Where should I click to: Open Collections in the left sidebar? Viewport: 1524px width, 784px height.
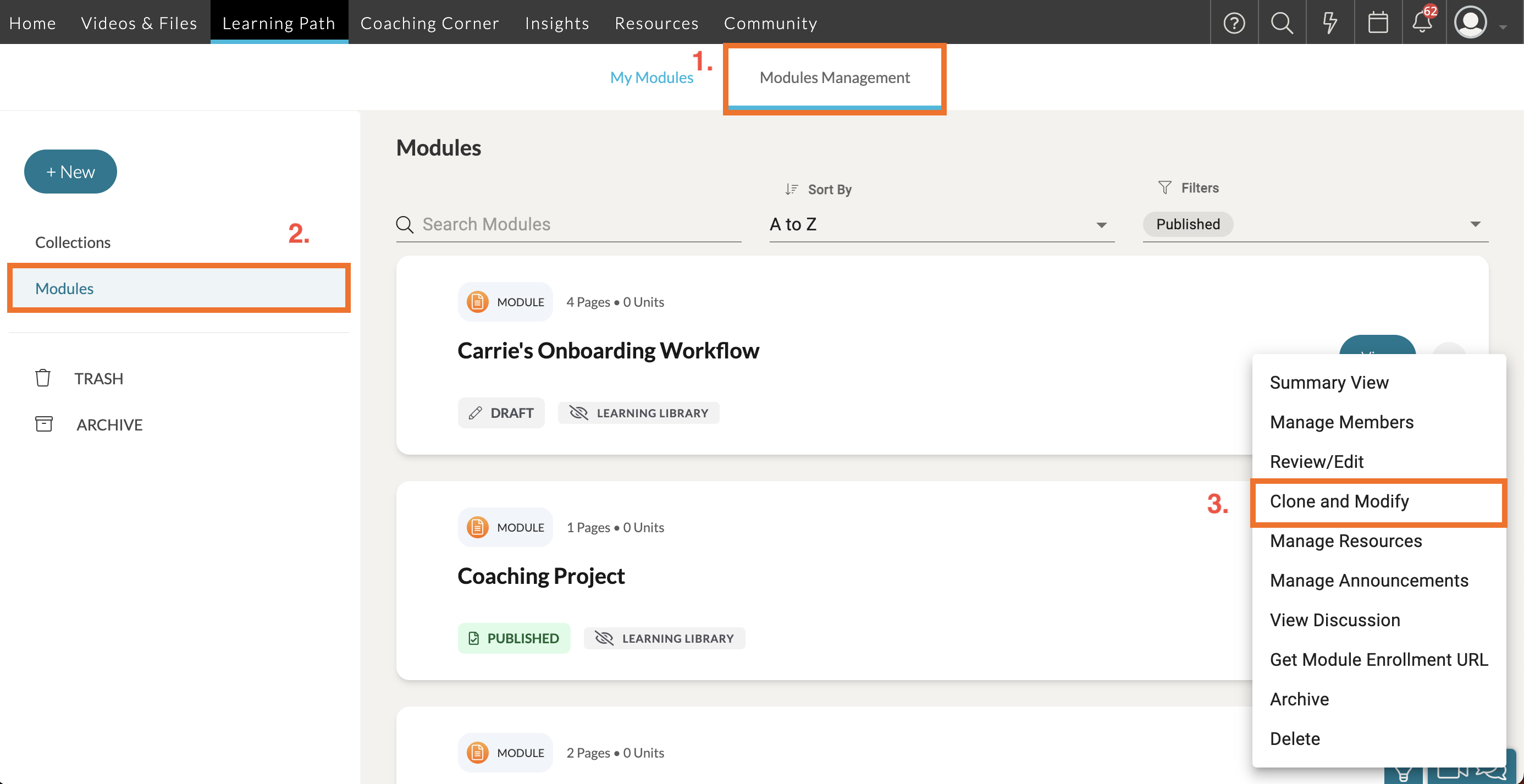coord(73,242)
